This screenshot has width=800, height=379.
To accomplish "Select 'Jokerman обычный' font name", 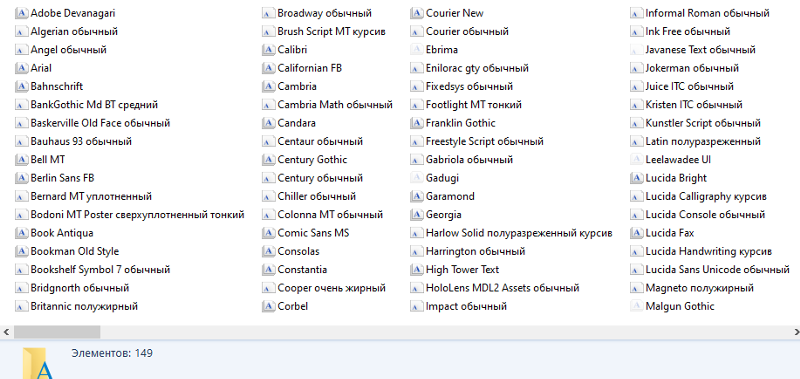I will (x=692, y=68).
